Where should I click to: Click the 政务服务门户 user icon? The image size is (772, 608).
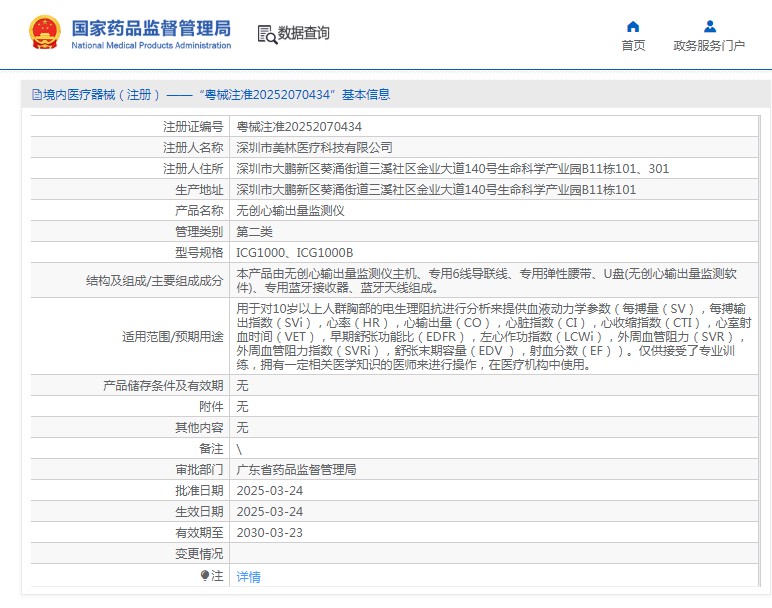coord(709,26)
